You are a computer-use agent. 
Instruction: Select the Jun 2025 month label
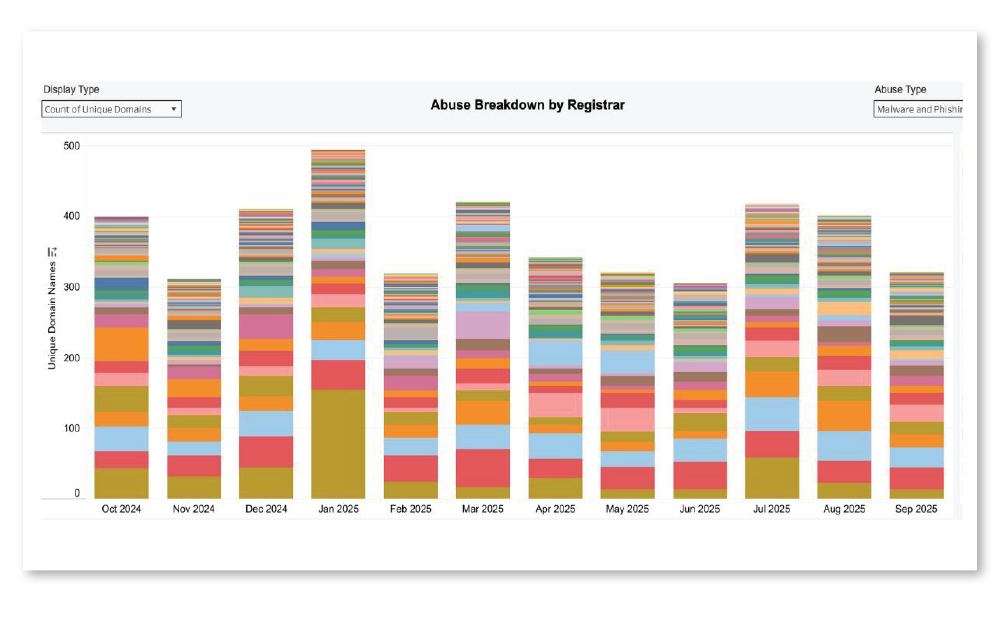tap(699, 509)
